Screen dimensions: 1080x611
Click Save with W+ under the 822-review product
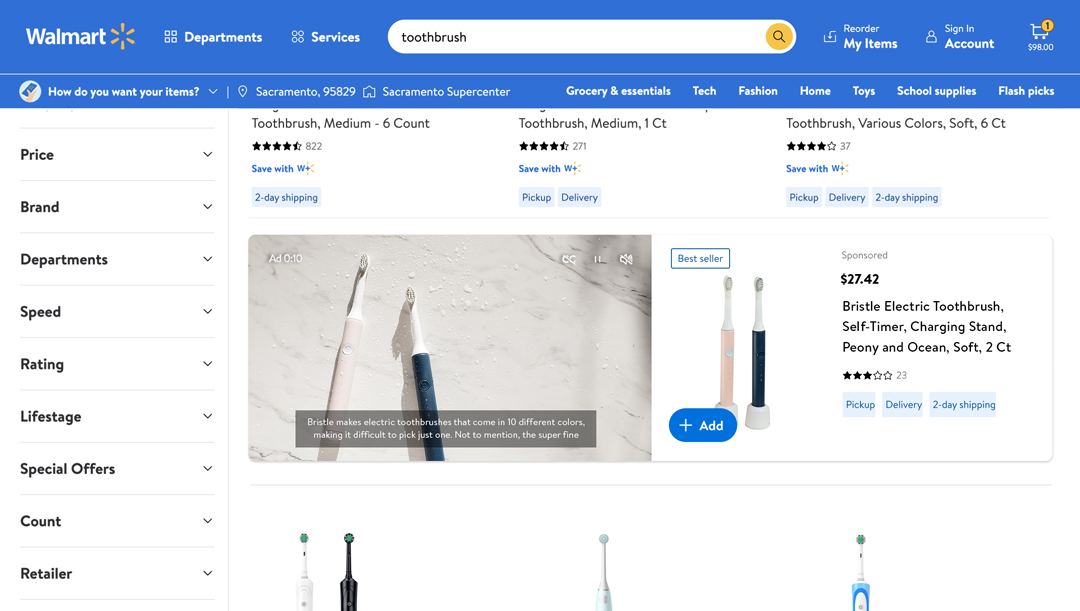[282, 169]
